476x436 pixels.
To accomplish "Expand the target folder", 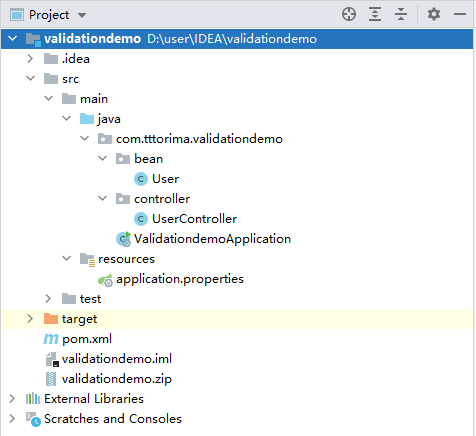I will click(x=30, y=319).
